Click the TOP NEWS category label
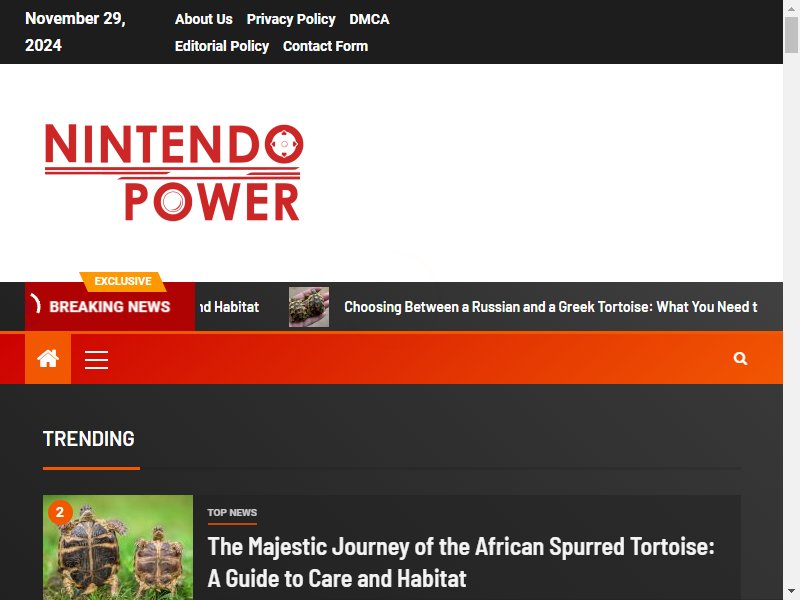The image size is (800, 600). click(232, 513)
